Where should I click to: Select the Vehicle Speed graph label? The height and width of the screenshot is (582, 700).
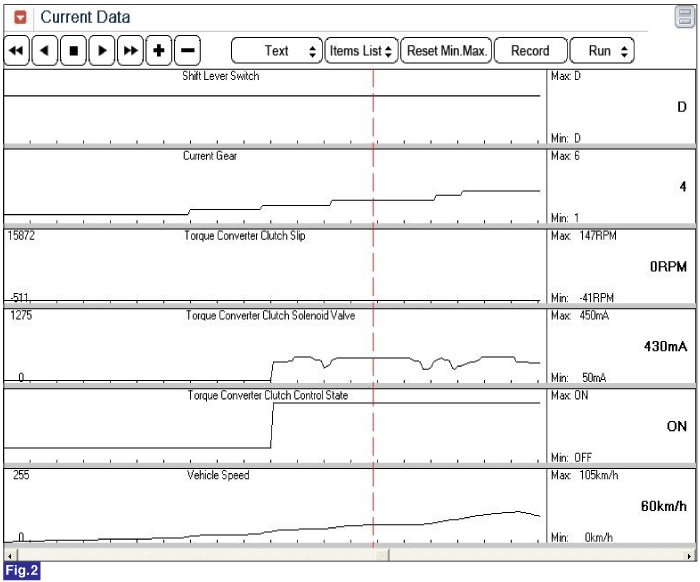click(x=218, y=476)
